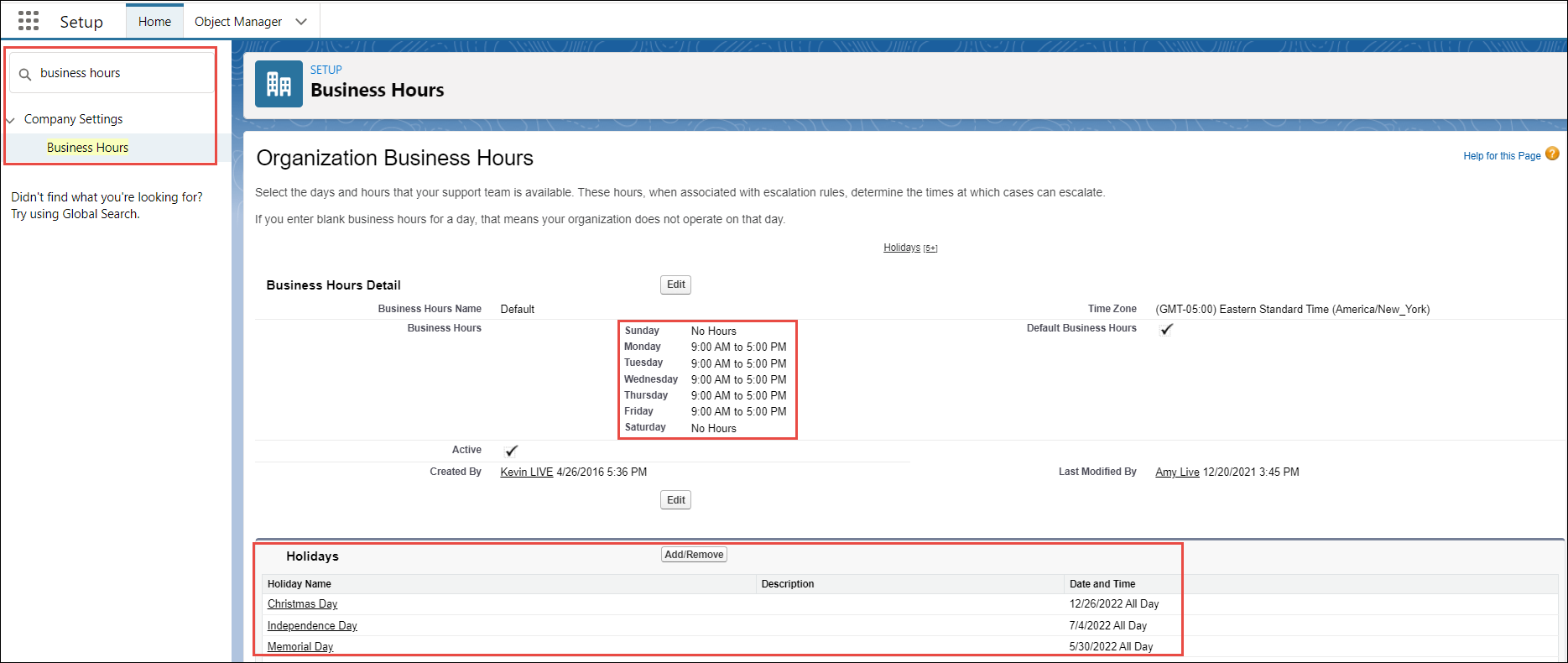Switch to the Home tab
The image size is (1568, 663).
tap(154, 22)
